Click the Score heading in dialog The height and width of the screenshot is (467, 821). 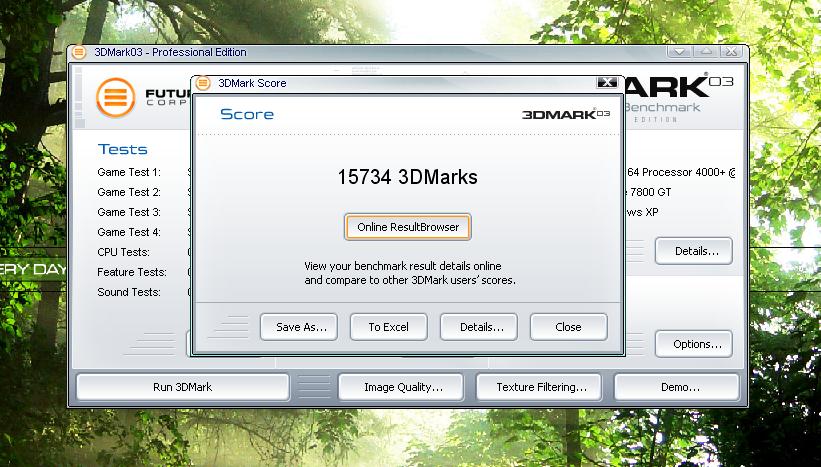[247, 114]
